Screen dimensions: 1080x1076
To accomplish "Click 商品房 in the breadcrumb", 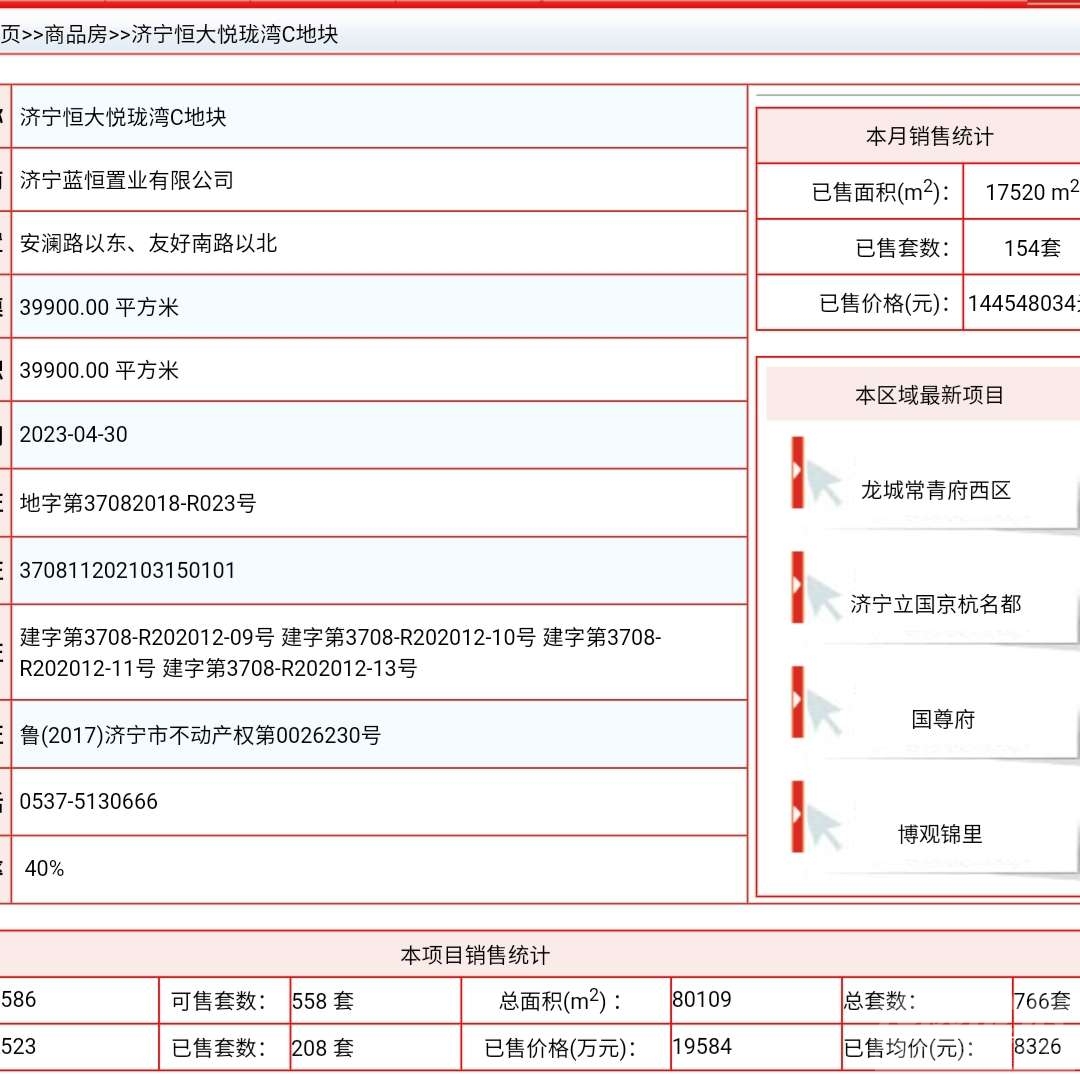I will (x=75, y=34).
